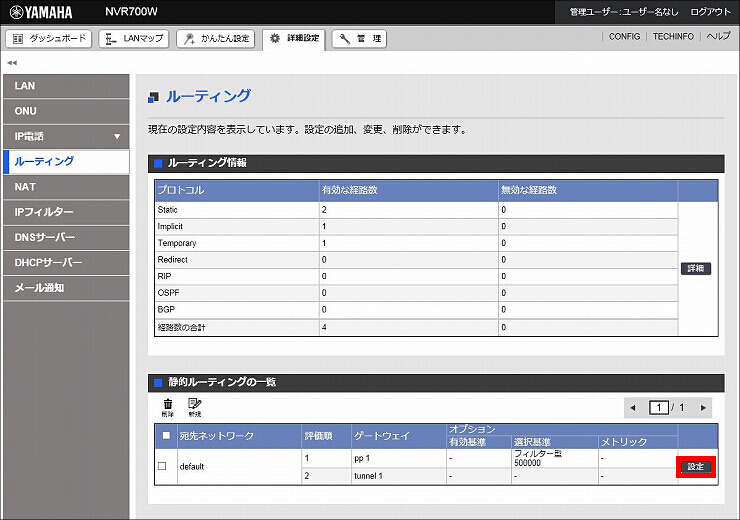Viewport: 740px width, 520px height.
Task: Click the かんたん設定 wand icon
Action: pyautogui.click(x=189, y=39)
